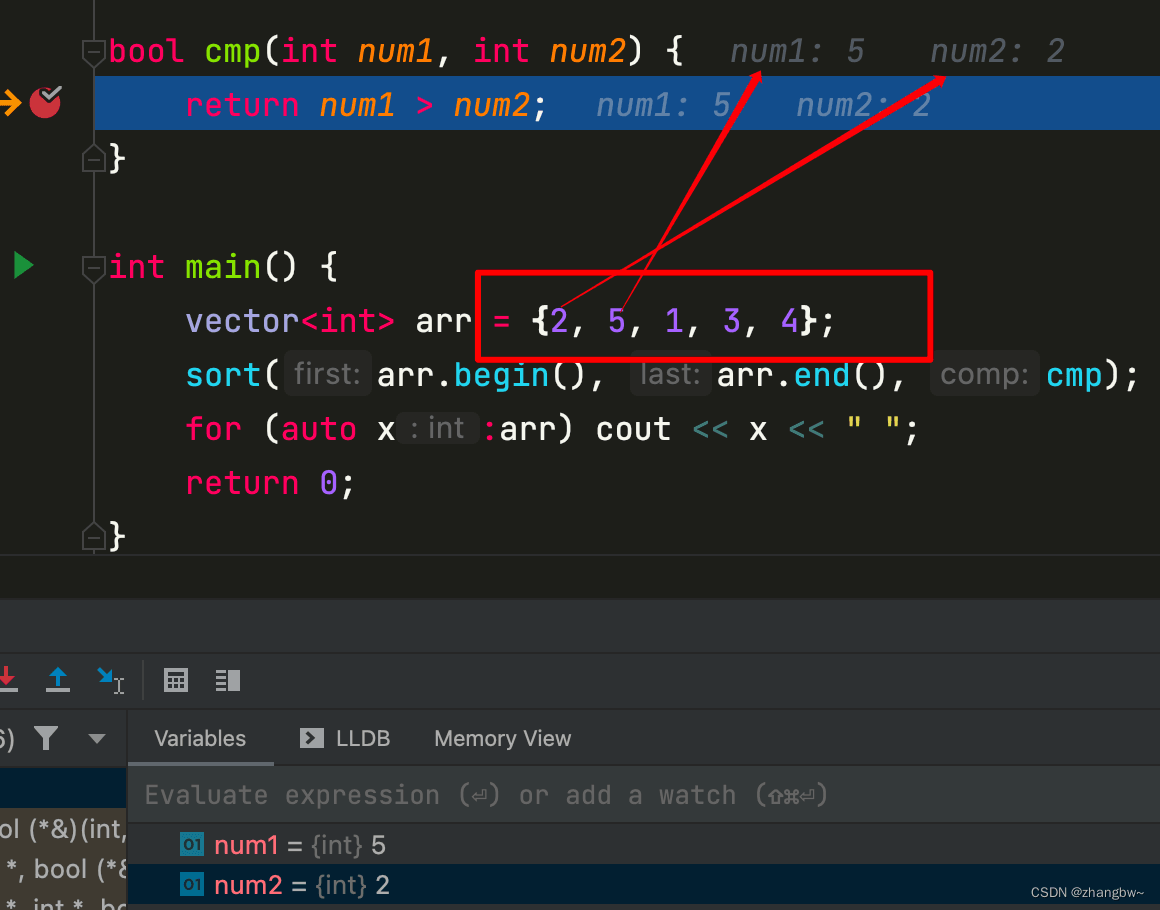Click the 01 type icon beside num1
Image resolution: width=1160 pixels, height=910 pixels.
191,845
